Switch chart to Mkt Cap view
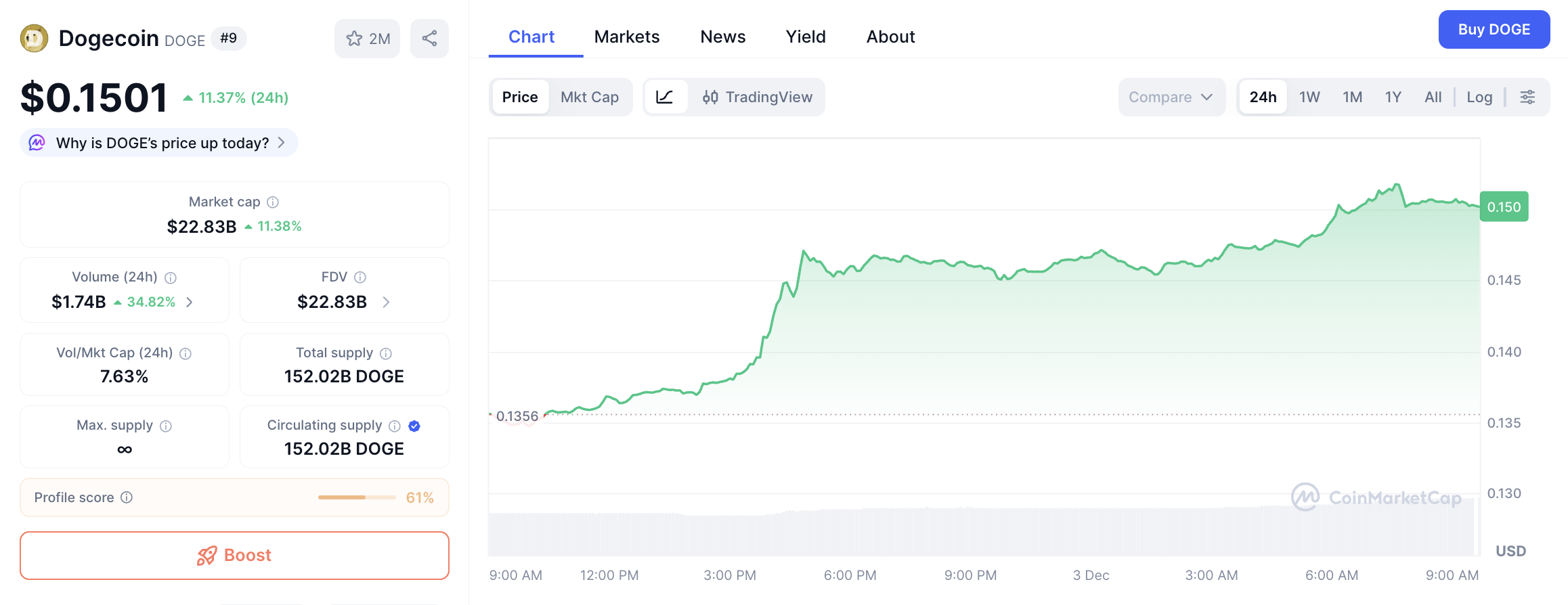 (x=589, y=97)
